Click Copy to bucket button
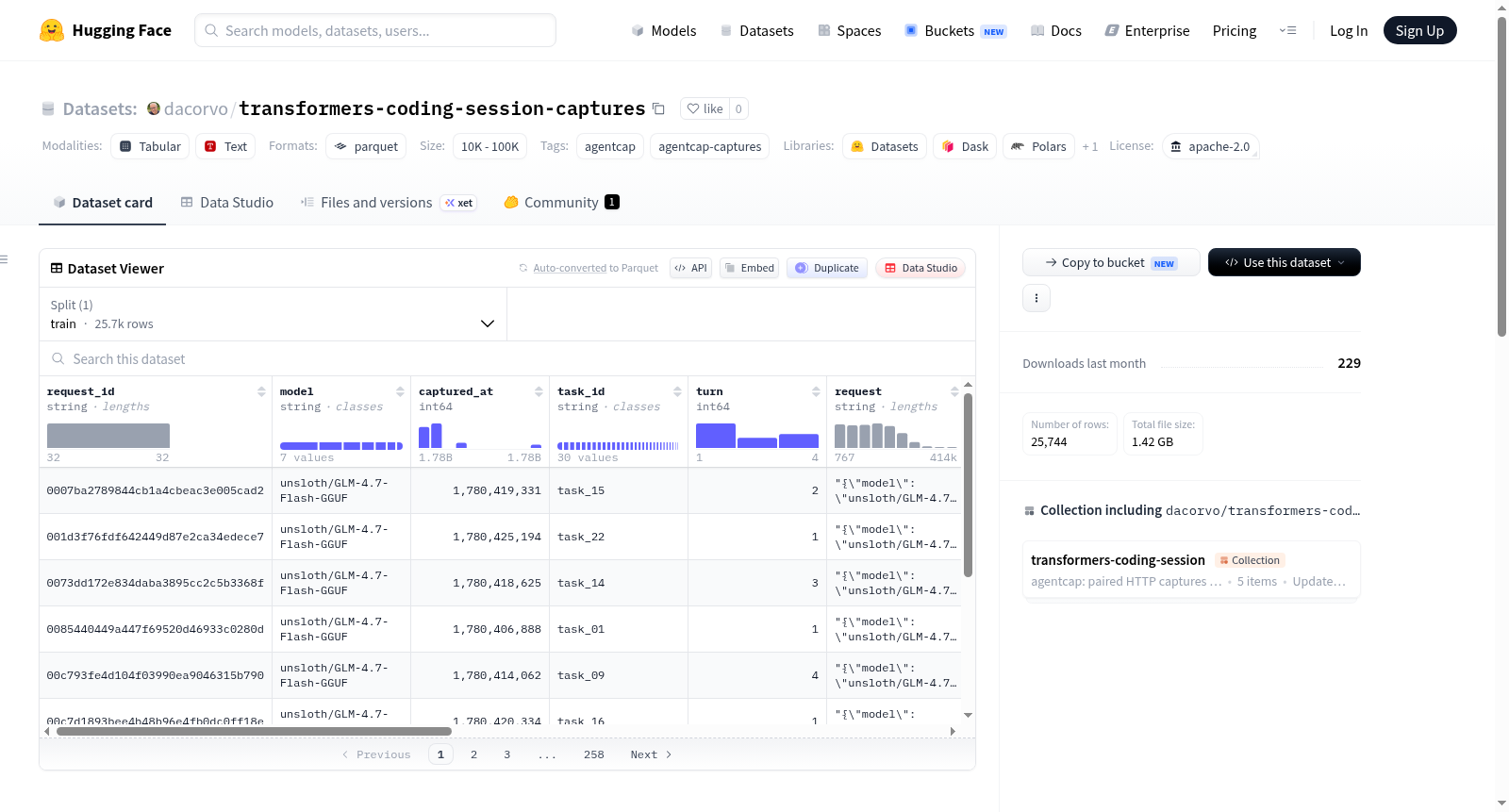The image size is (1509, 812). pos(1111,262)
